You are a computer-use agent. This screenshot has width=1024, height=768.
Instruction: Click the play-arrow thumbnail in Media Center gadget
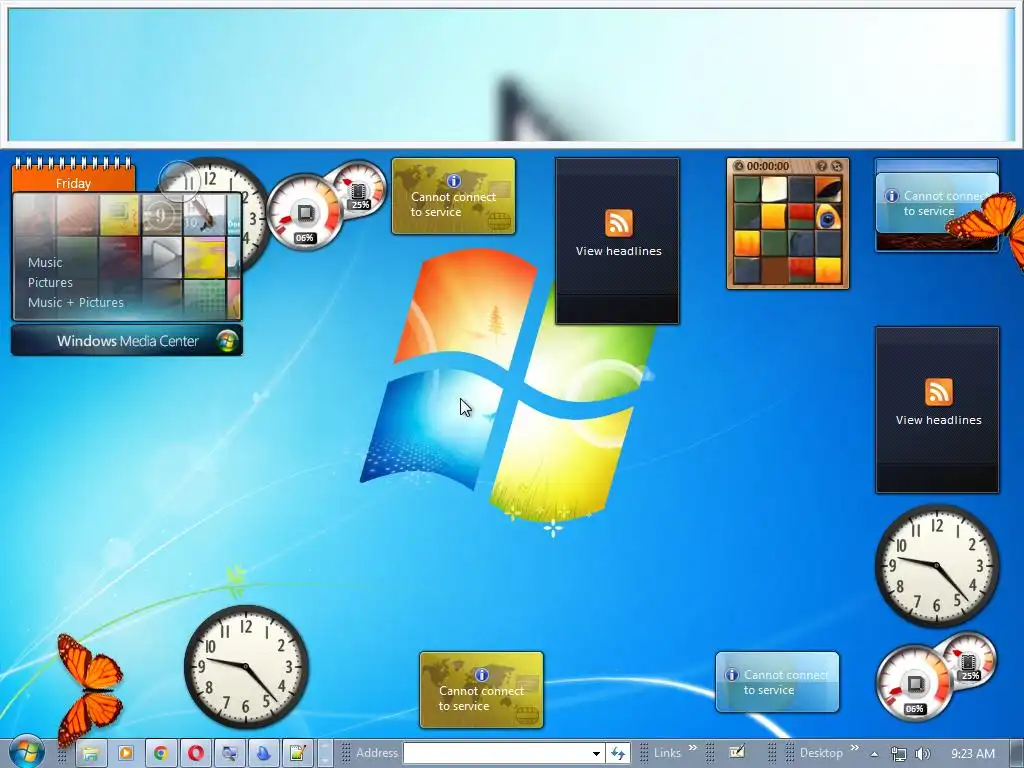[x=162, y=257]
